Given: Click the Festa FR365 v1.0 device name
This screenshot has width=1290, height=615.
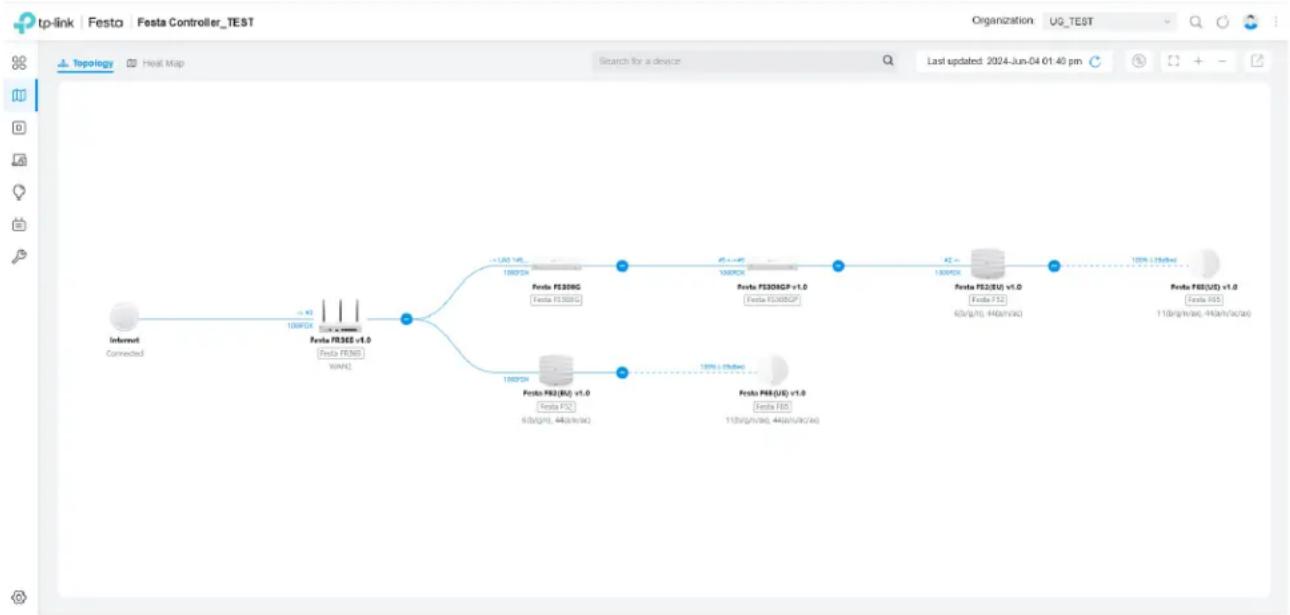Looking at the screenshot, I should [x=342, y=340].
